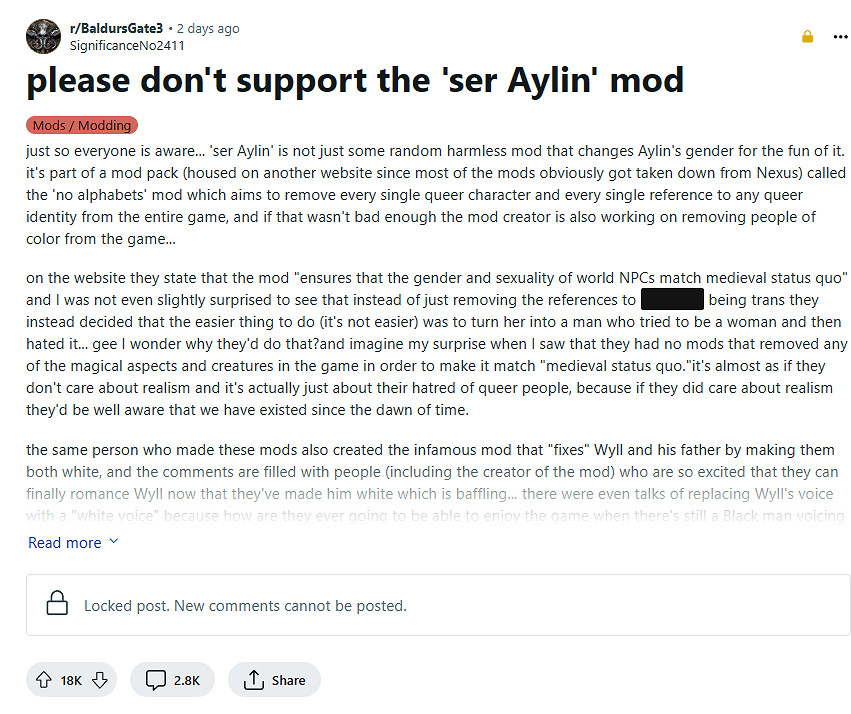Click the 'Locked post' notice text
Screen dimensions: 851x714
pos(245,605)
